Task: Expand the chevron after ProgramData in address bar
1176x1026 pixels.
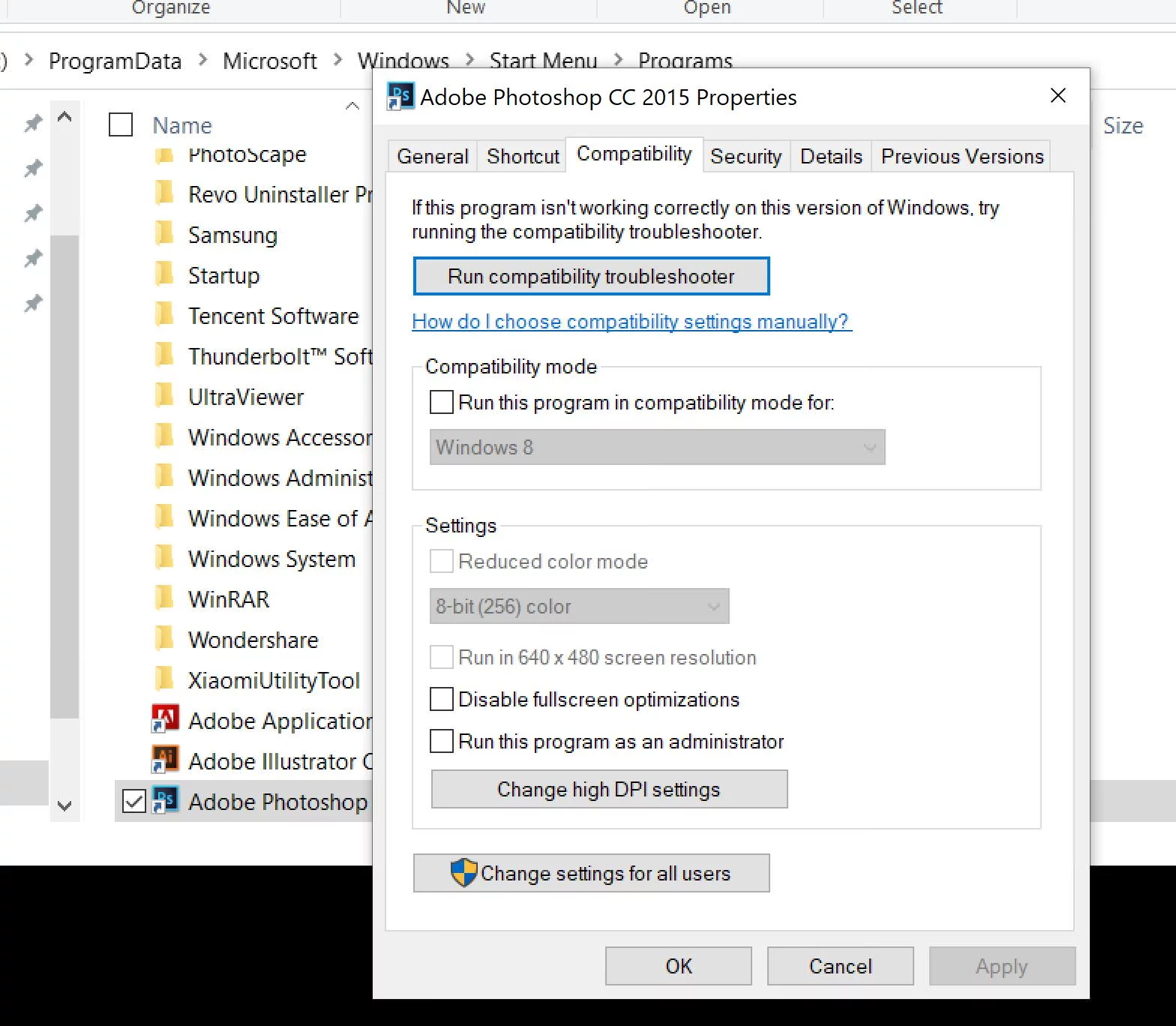Action: (202, 60)
